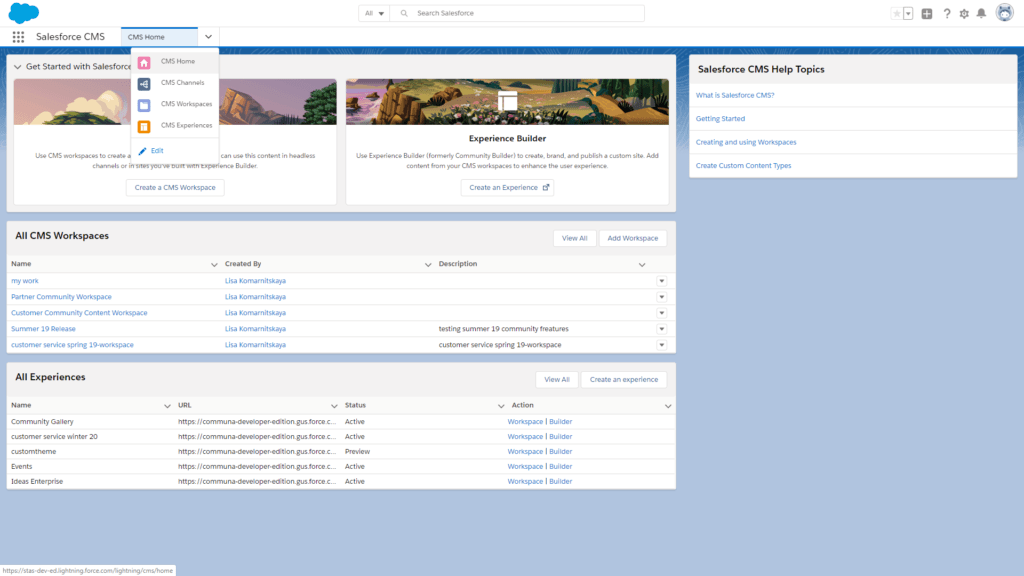Click the CMS Workspaces icon in menu
The width and height of the screenshot is (1024, 576).
[144, 105]
